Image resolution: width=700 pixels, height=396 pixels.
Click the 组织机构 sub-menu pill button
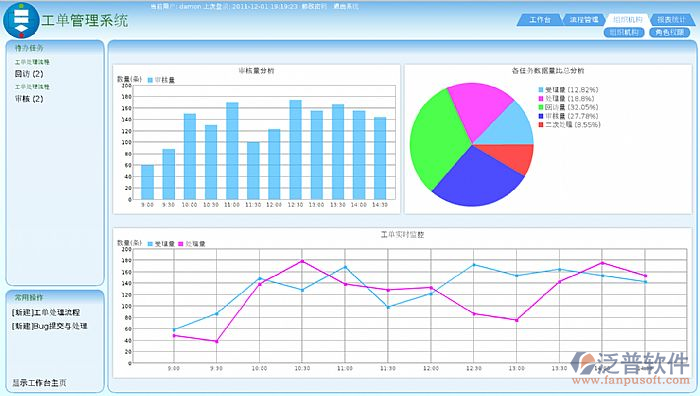[x=624, y=33]
